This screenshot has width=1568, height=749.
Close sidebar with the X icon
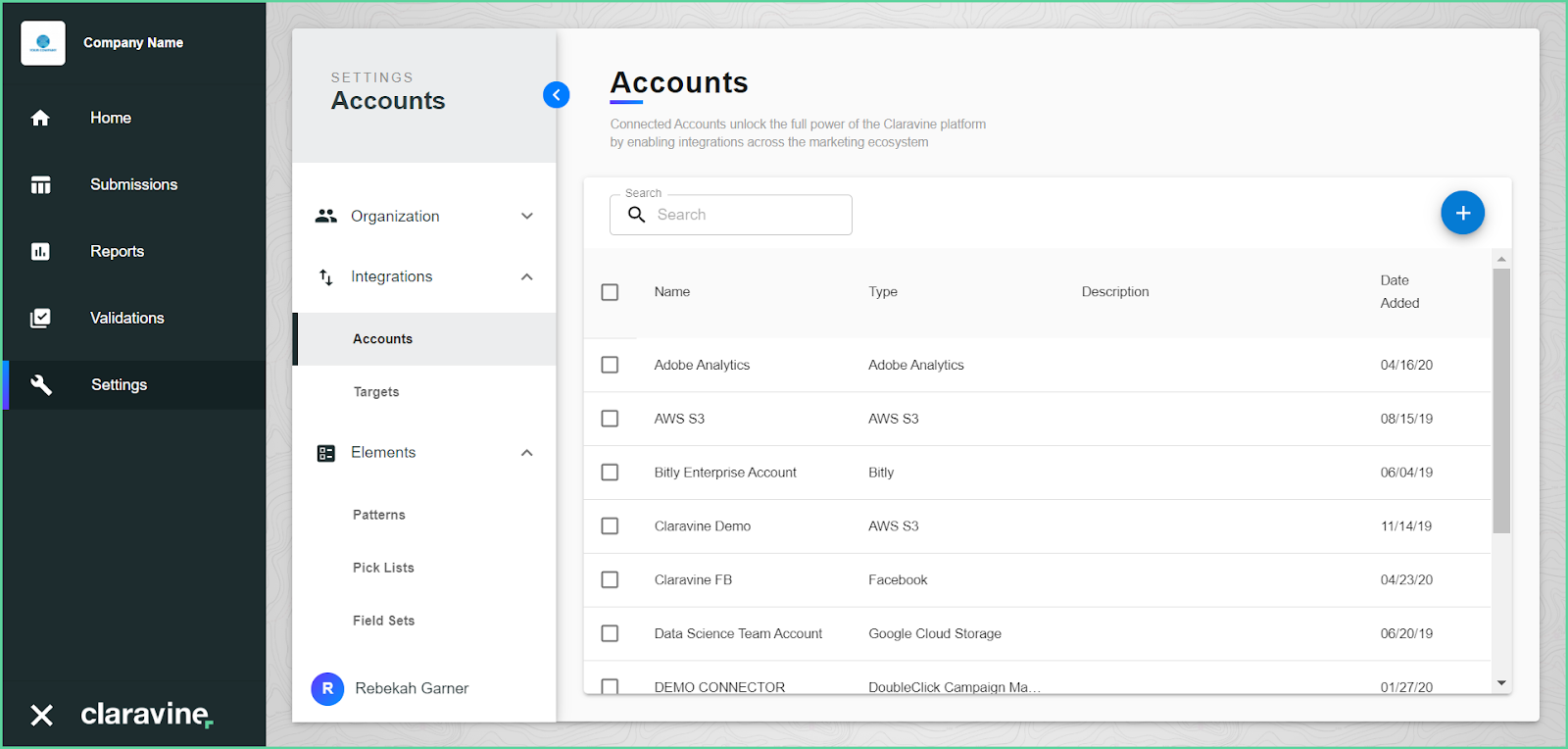point(41,715)
